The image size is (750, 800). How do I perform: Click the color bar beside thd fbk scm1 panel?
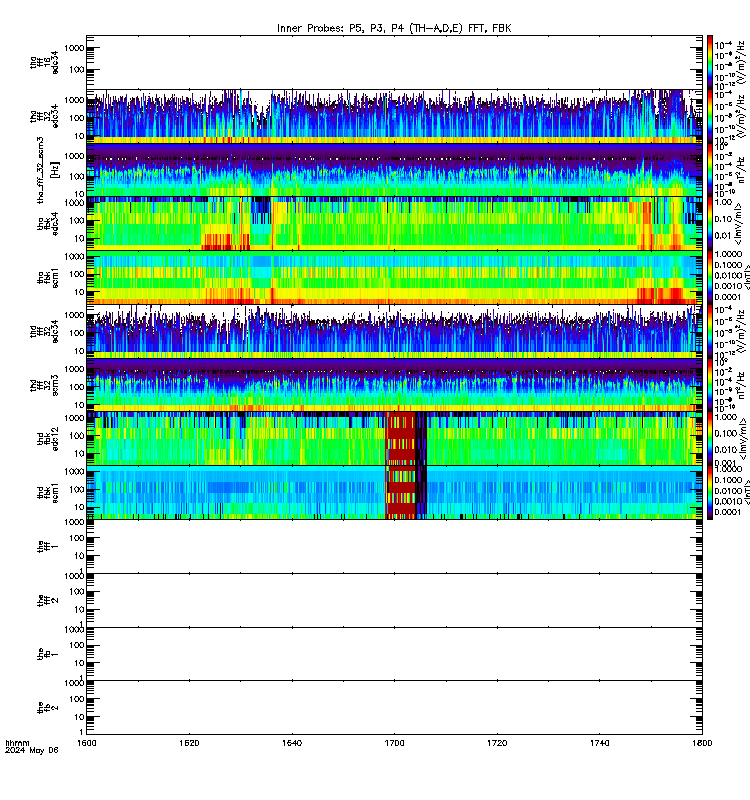(710, 493)
